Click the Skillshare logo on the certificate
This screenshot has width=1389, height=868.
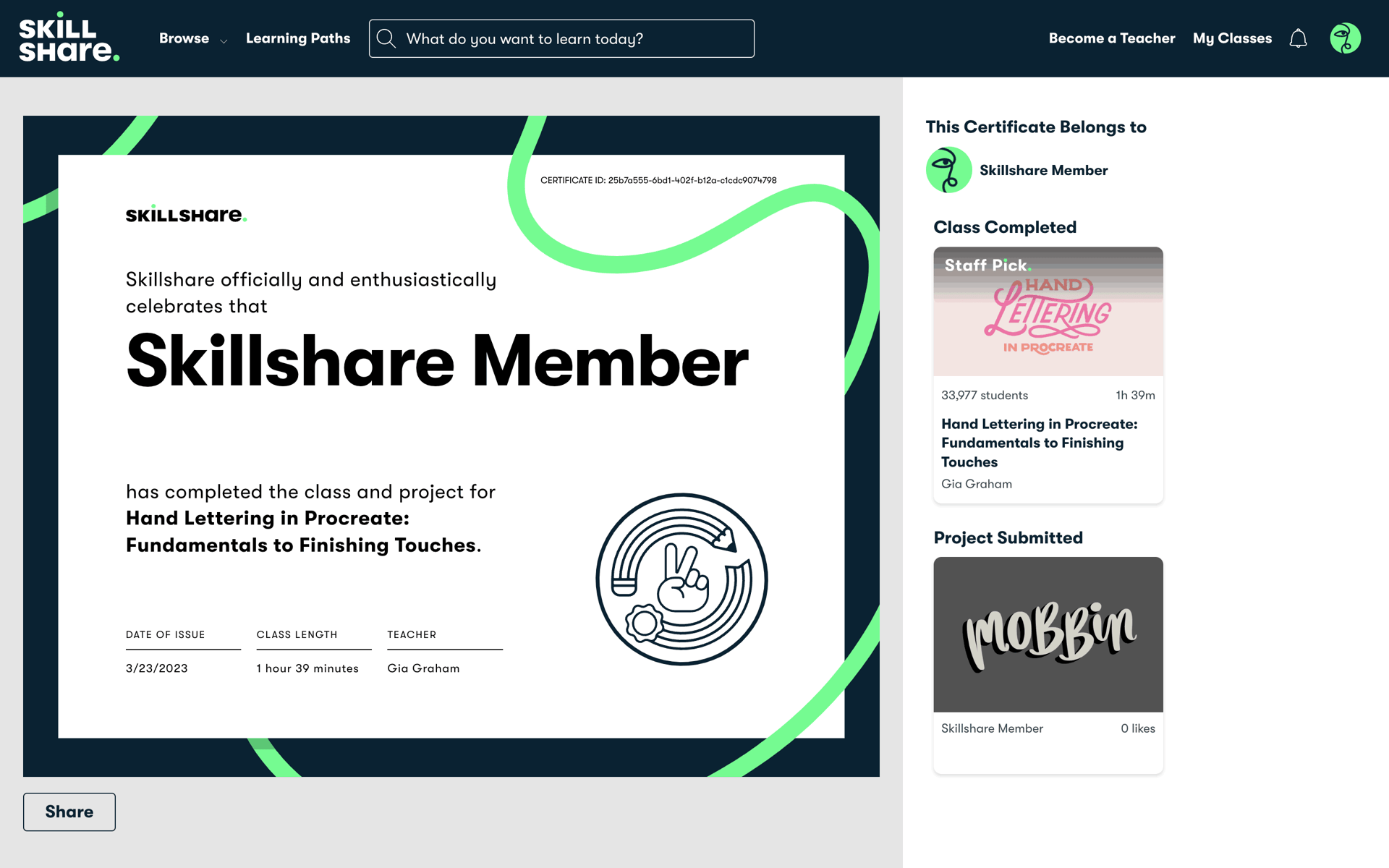(187, 214)
